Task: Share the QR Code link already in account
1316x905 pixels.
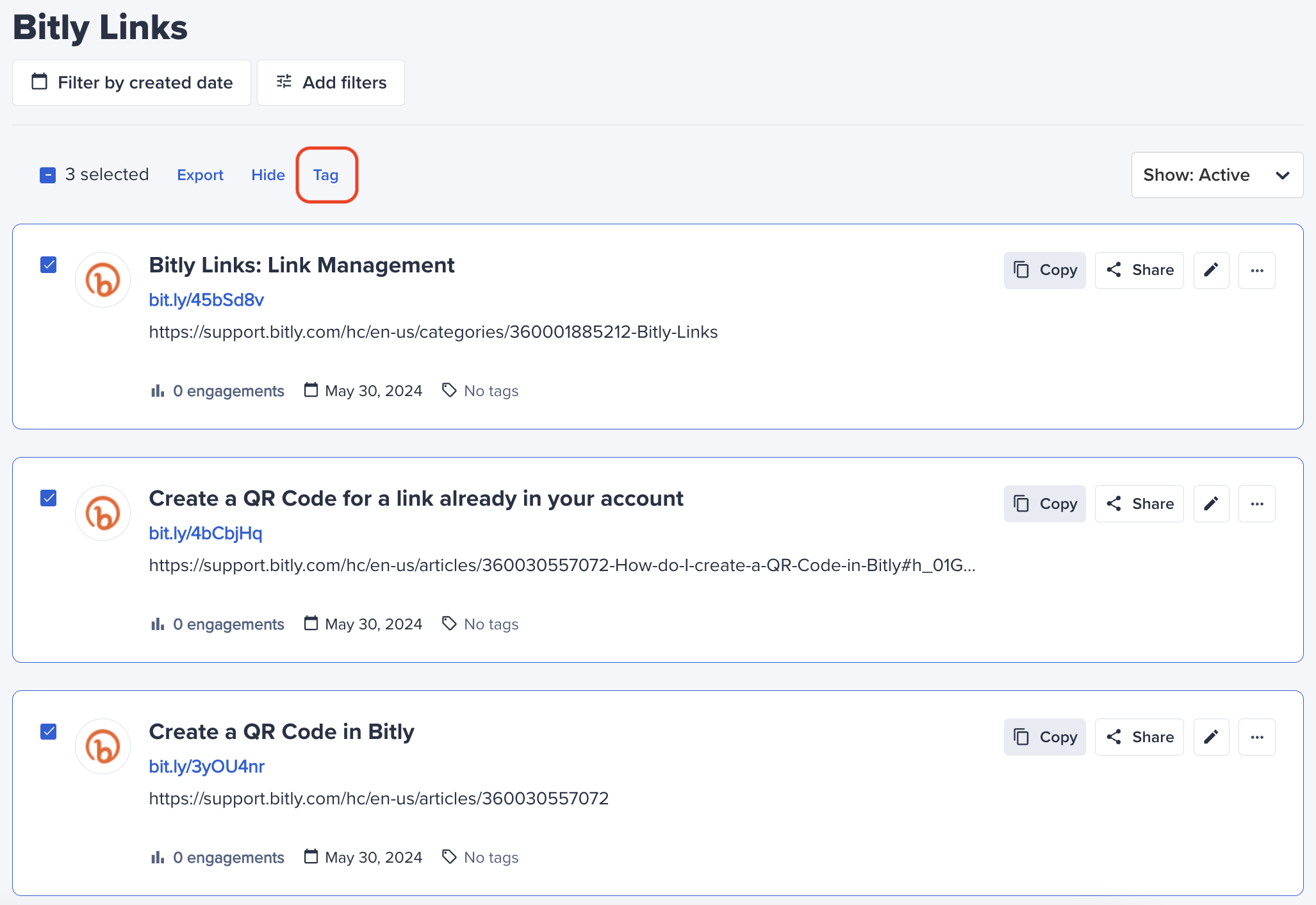Action: pos(1139,504)
